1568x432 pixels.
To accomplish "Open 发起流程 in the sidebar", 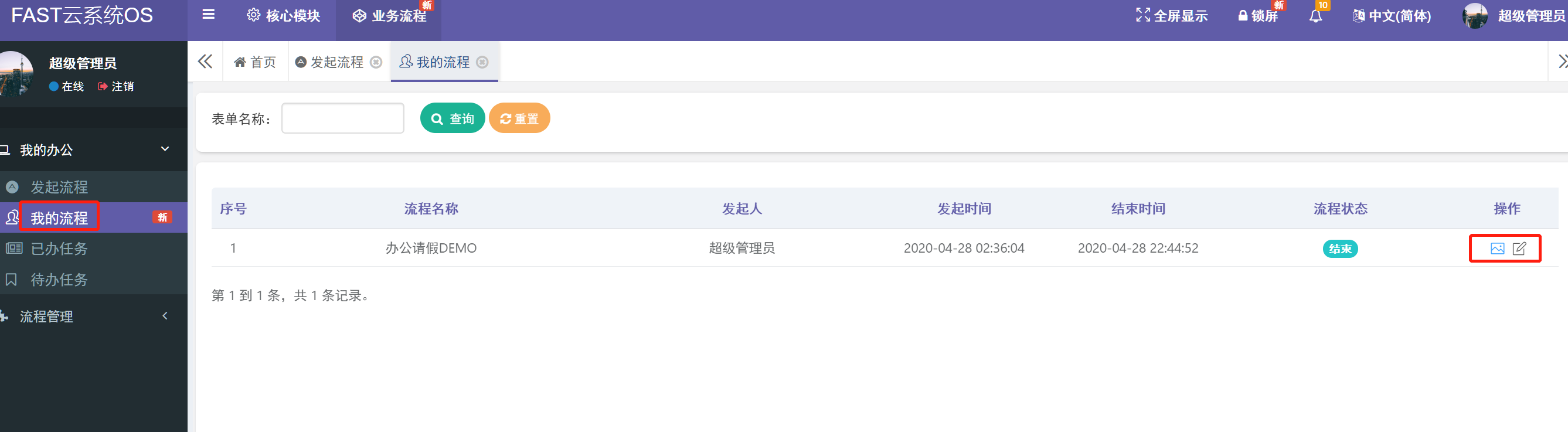I will 59,187.
